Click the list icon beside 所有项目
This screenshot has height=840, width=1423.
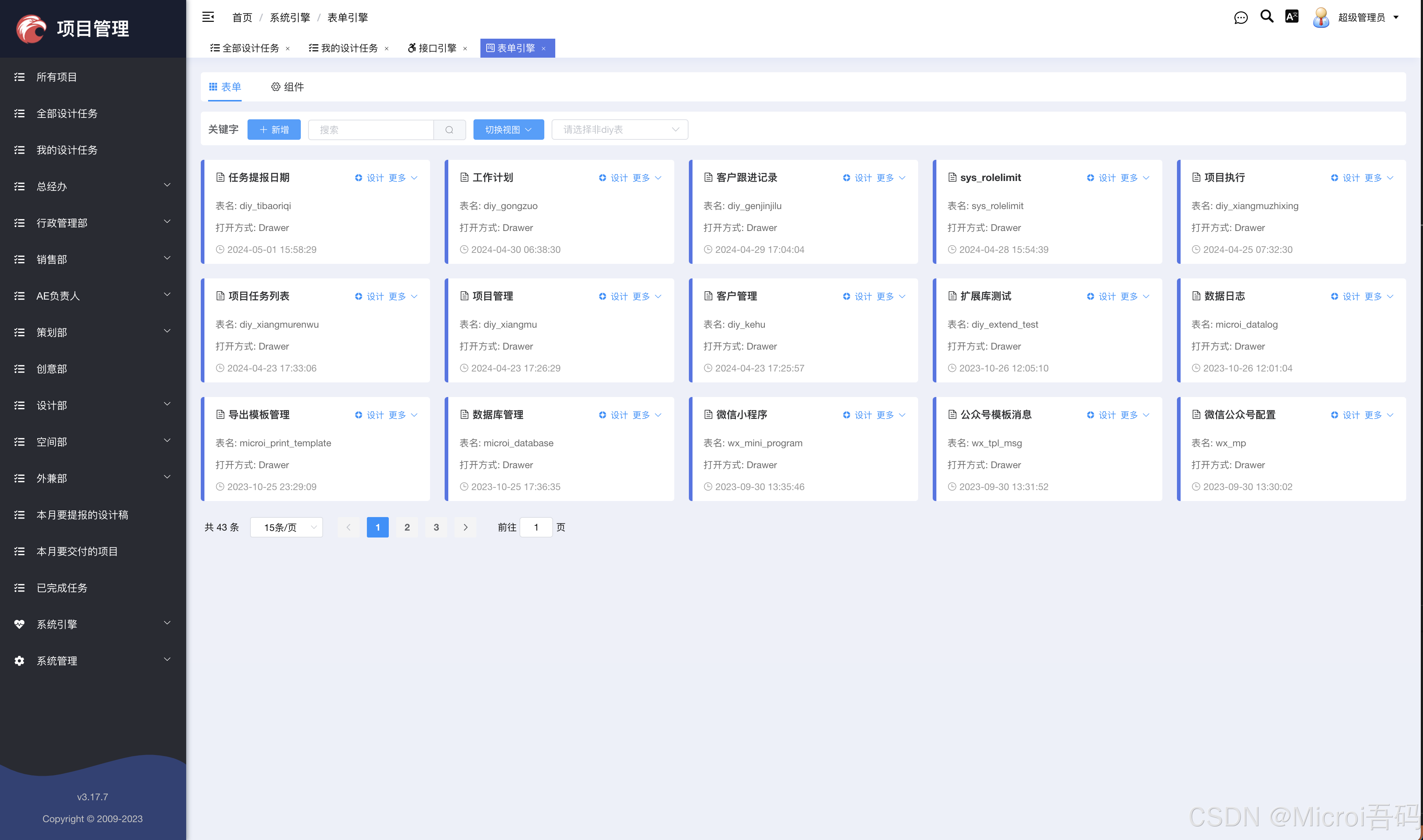click(x=19, y=77)
